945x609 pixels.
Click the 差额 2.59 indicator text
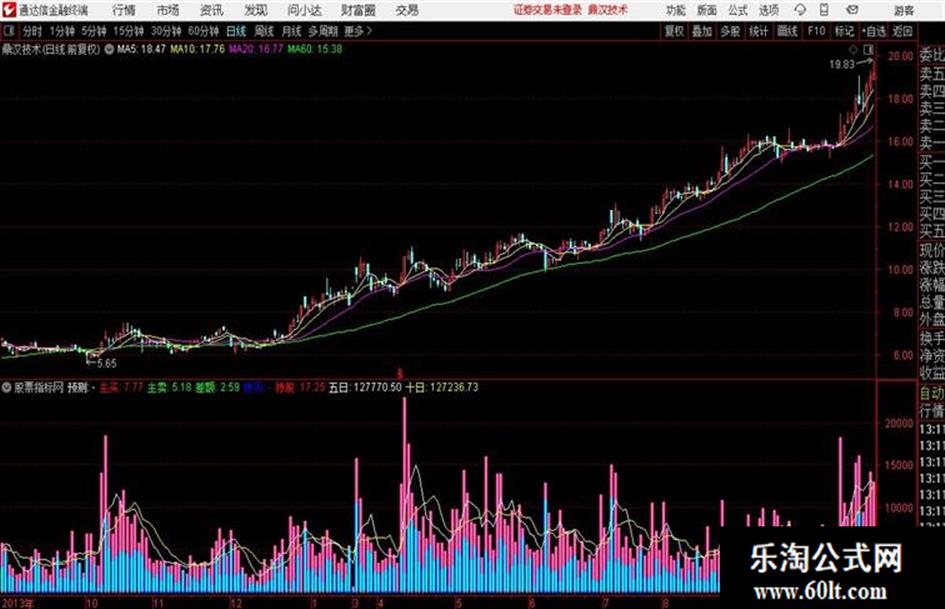217,387
